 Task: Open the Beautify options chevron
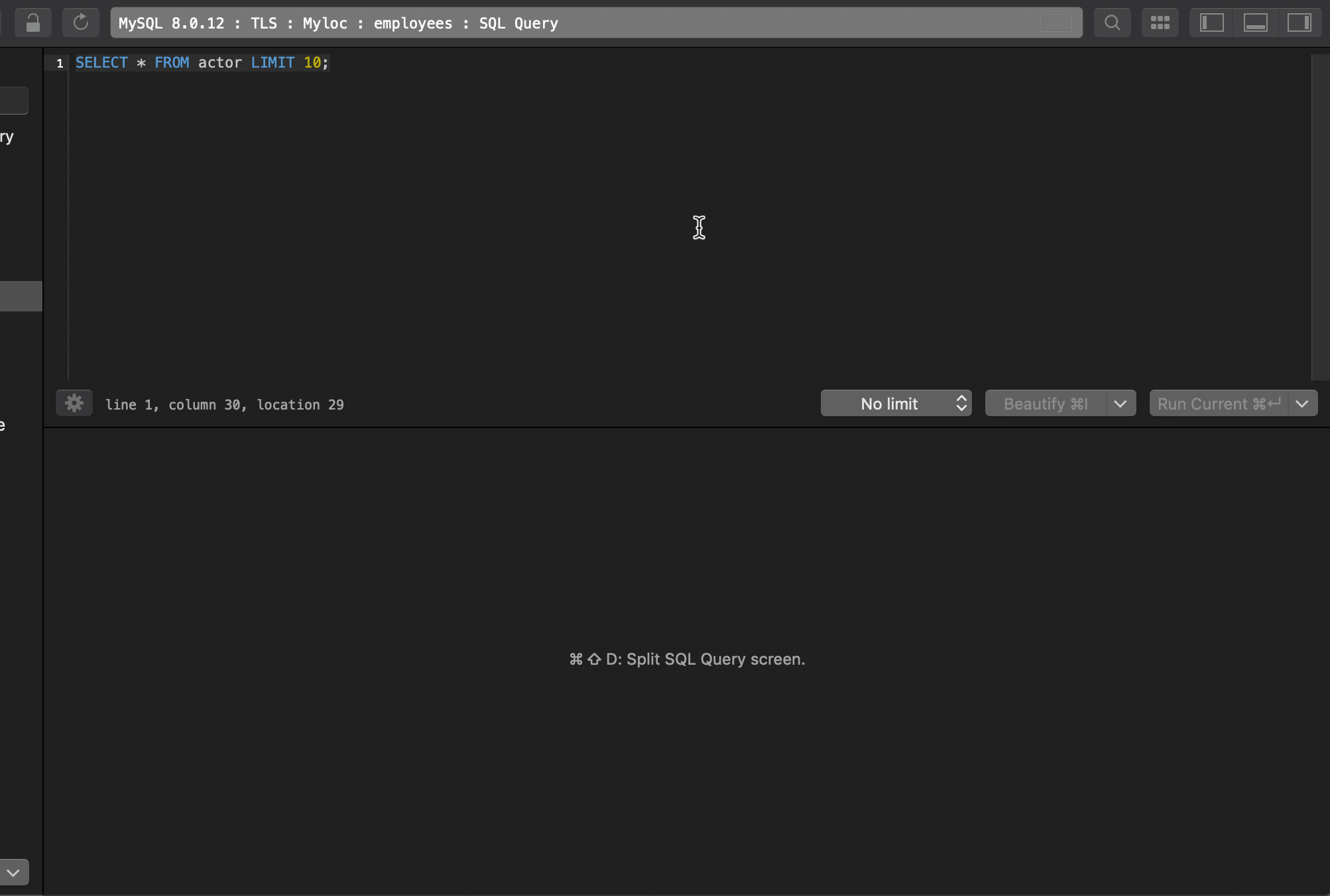point(1121,403)
